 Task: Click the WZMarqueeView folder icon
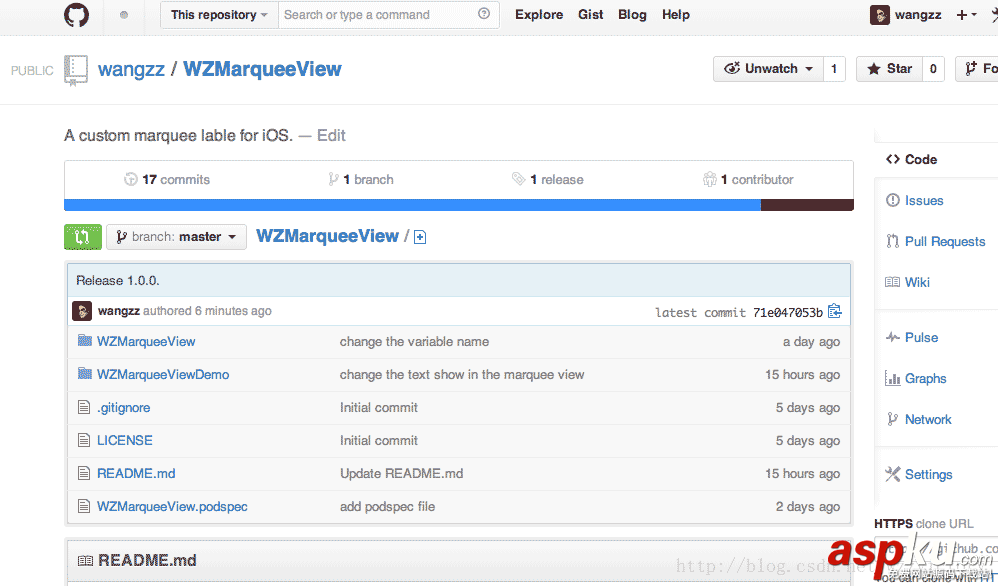pyautogui.click(x=85, y=340)
